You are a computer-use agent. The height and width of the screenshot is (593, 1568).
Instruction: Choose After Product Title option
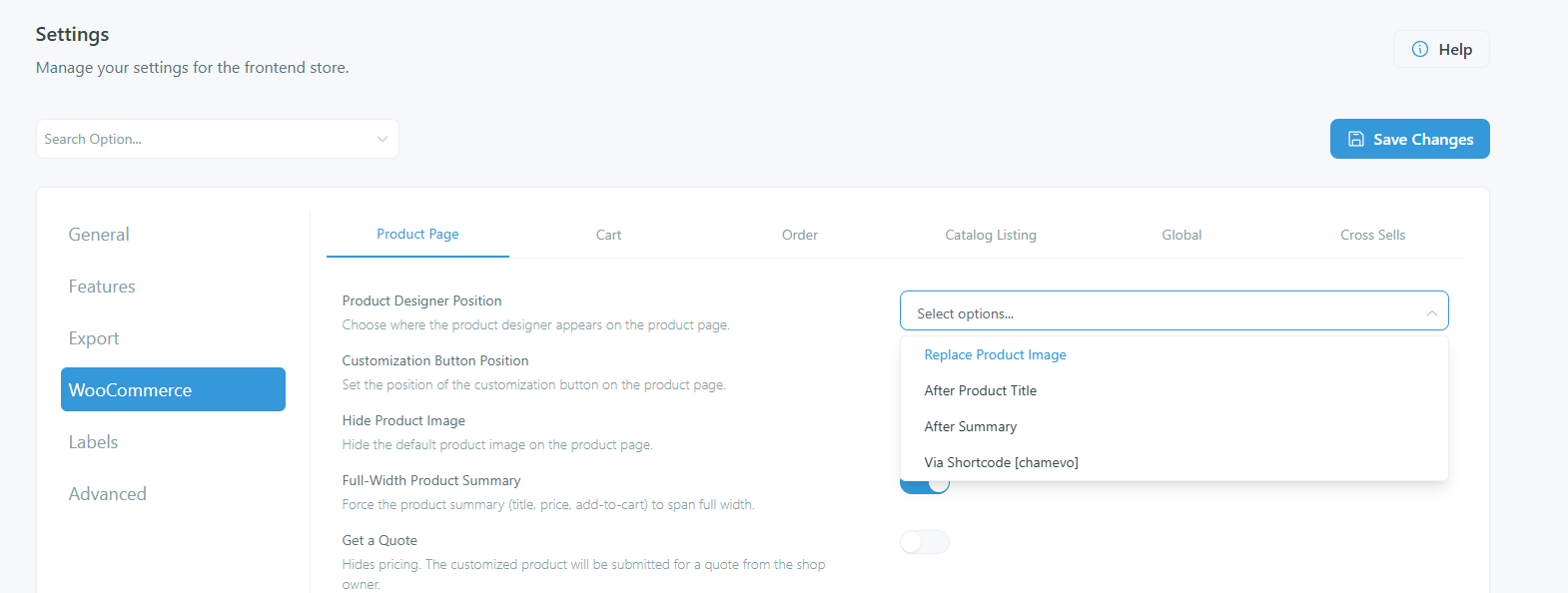tap(1174, 390)
